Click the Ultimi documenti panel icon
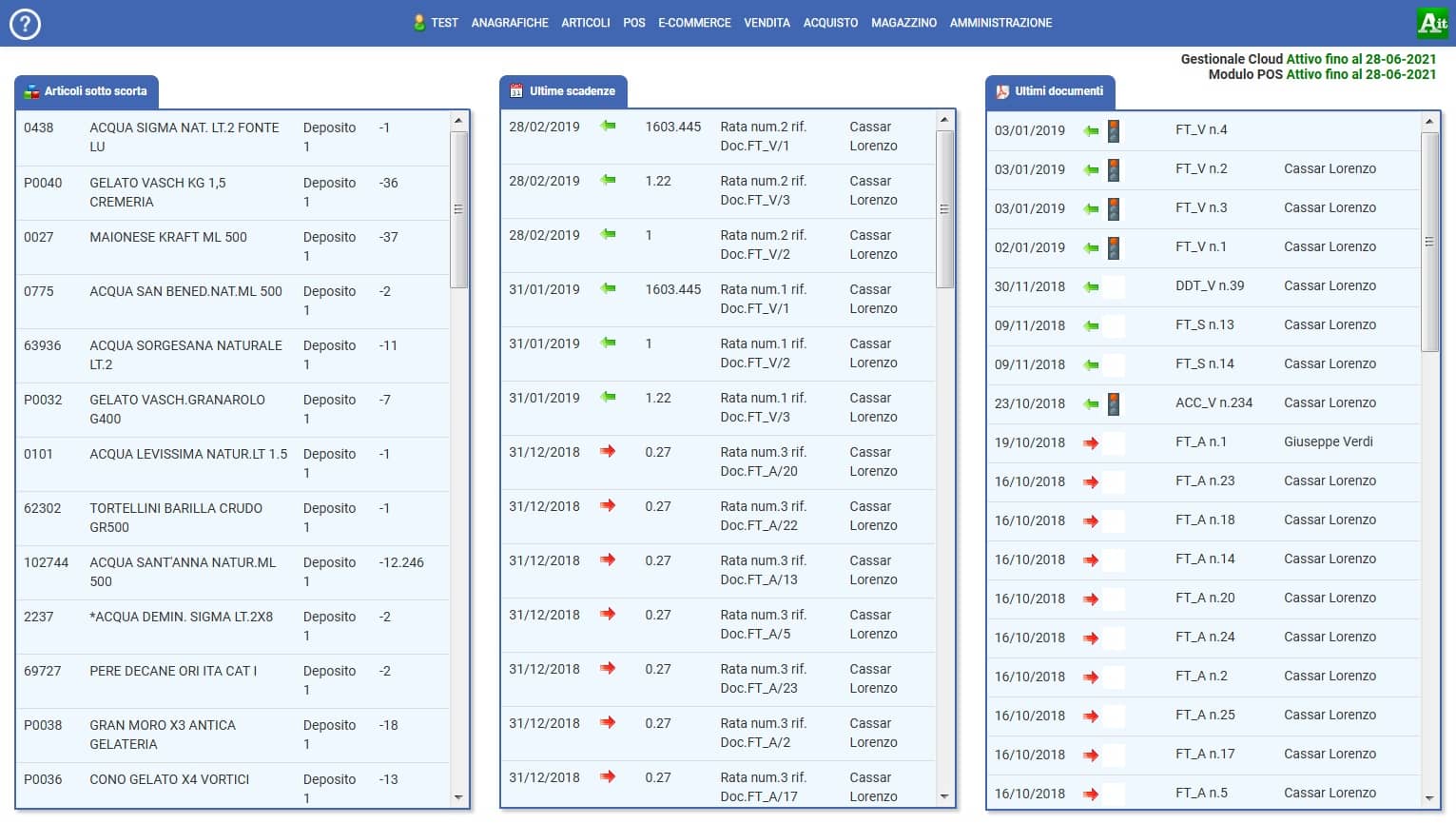Viewport: 1456px width, 824px height. [x=1001, y=91]
